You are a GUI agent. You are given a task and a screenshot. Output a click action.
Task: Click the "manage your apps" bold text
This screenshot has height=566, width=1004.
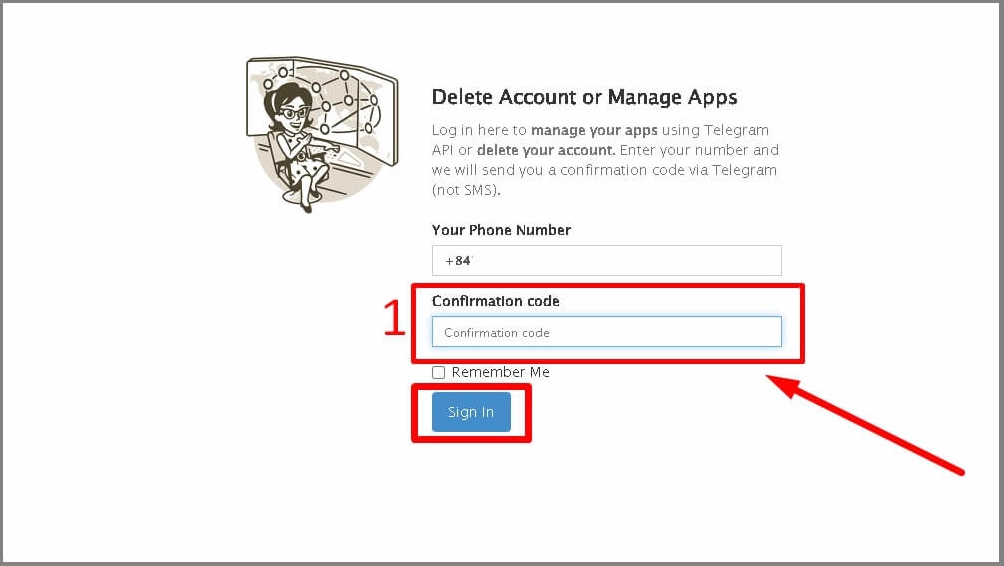tap(594, 130)
